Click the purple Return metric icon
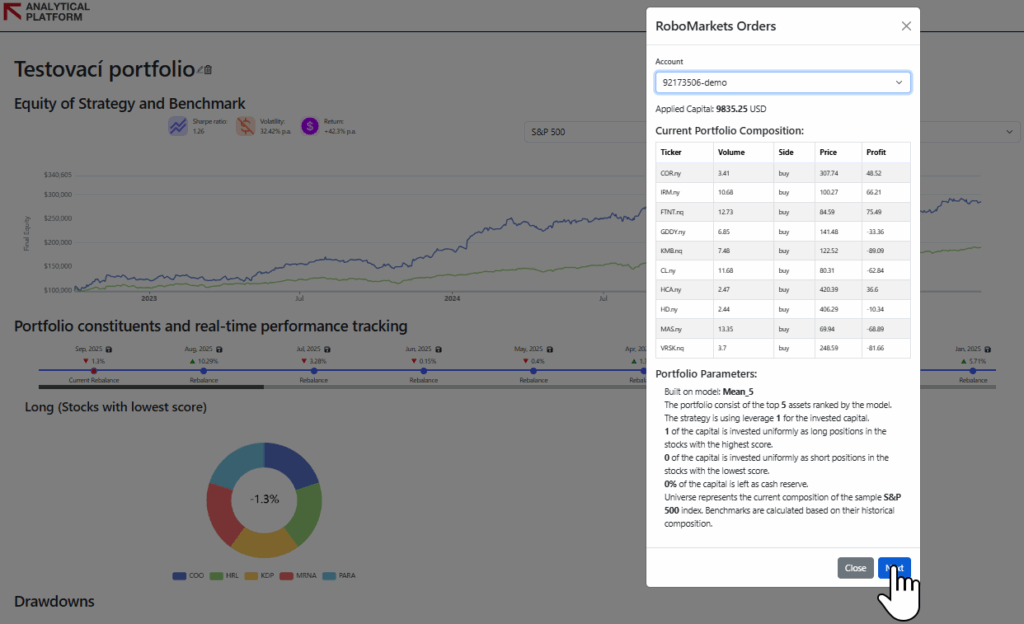1024x624 pixels. (x=309, y=125)
